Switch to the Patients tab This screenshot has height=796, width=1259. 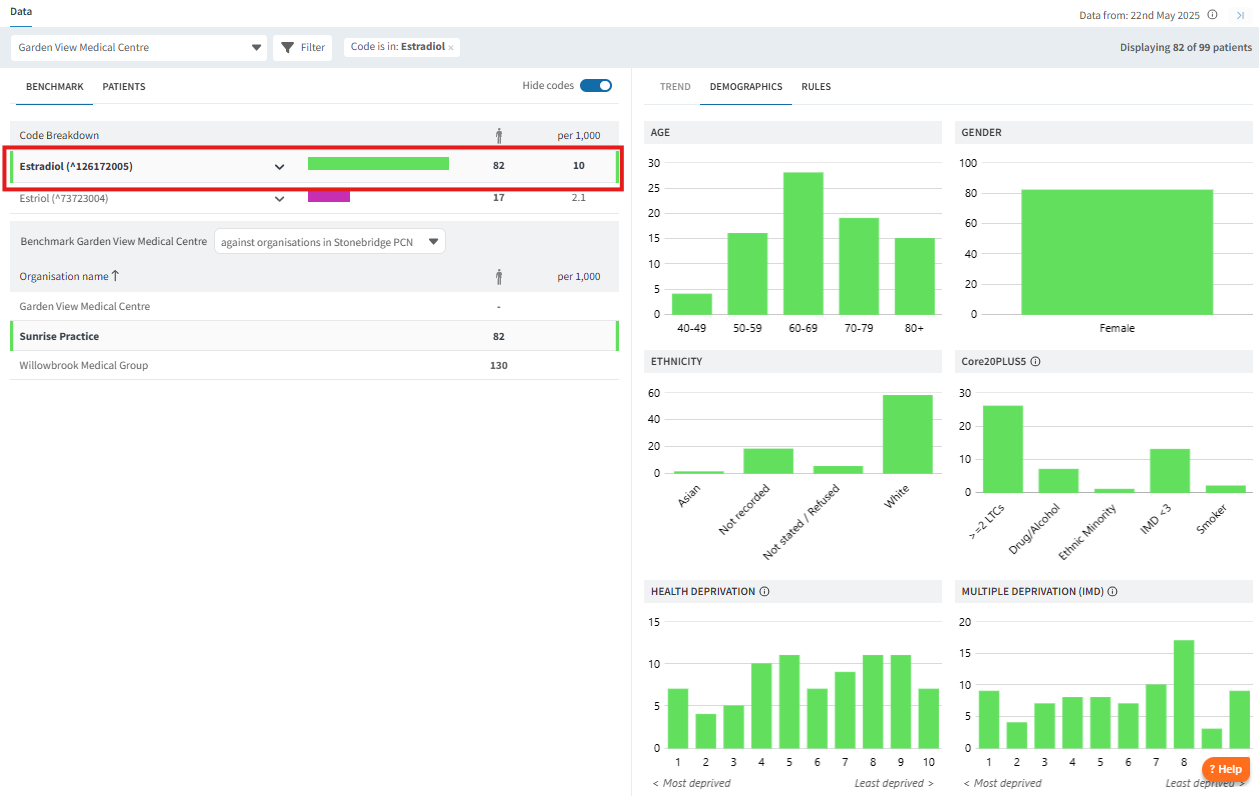click(124, 87)
